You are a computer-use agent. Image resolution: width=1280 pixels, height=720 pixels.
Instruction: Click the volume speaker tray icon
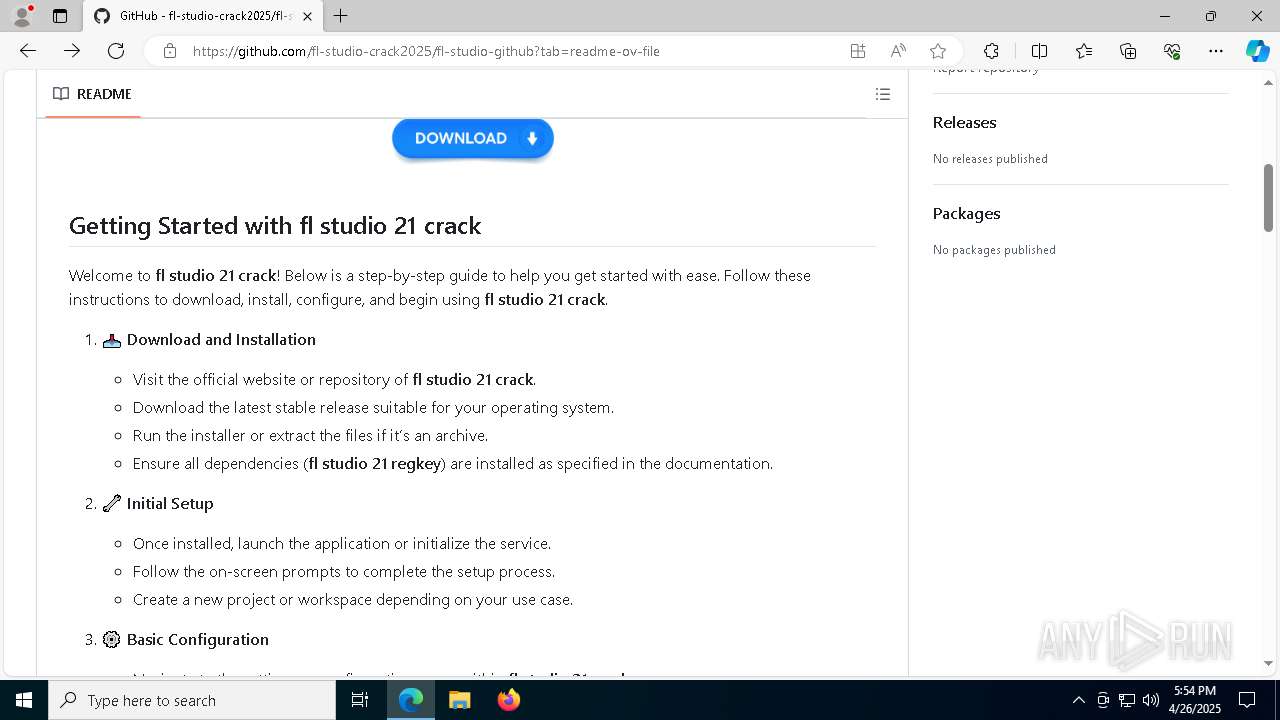[1151, 700]
